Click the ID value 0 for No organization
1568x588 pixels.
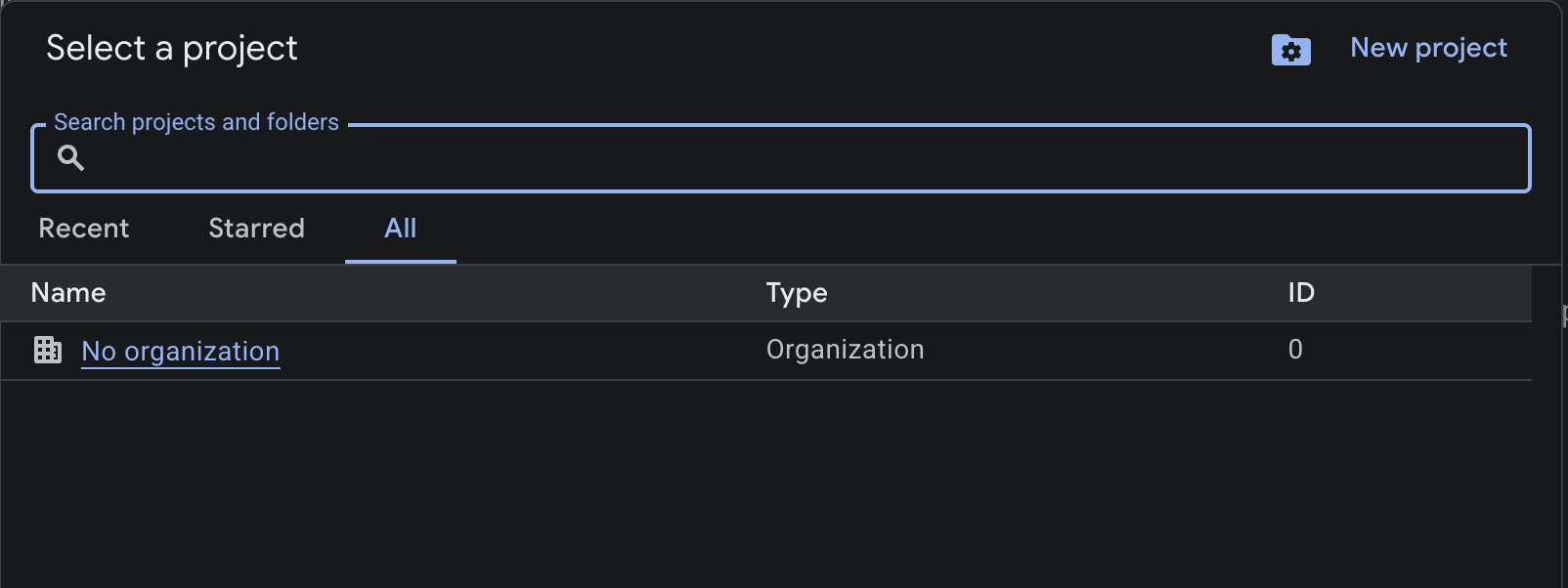point(1295,349)
